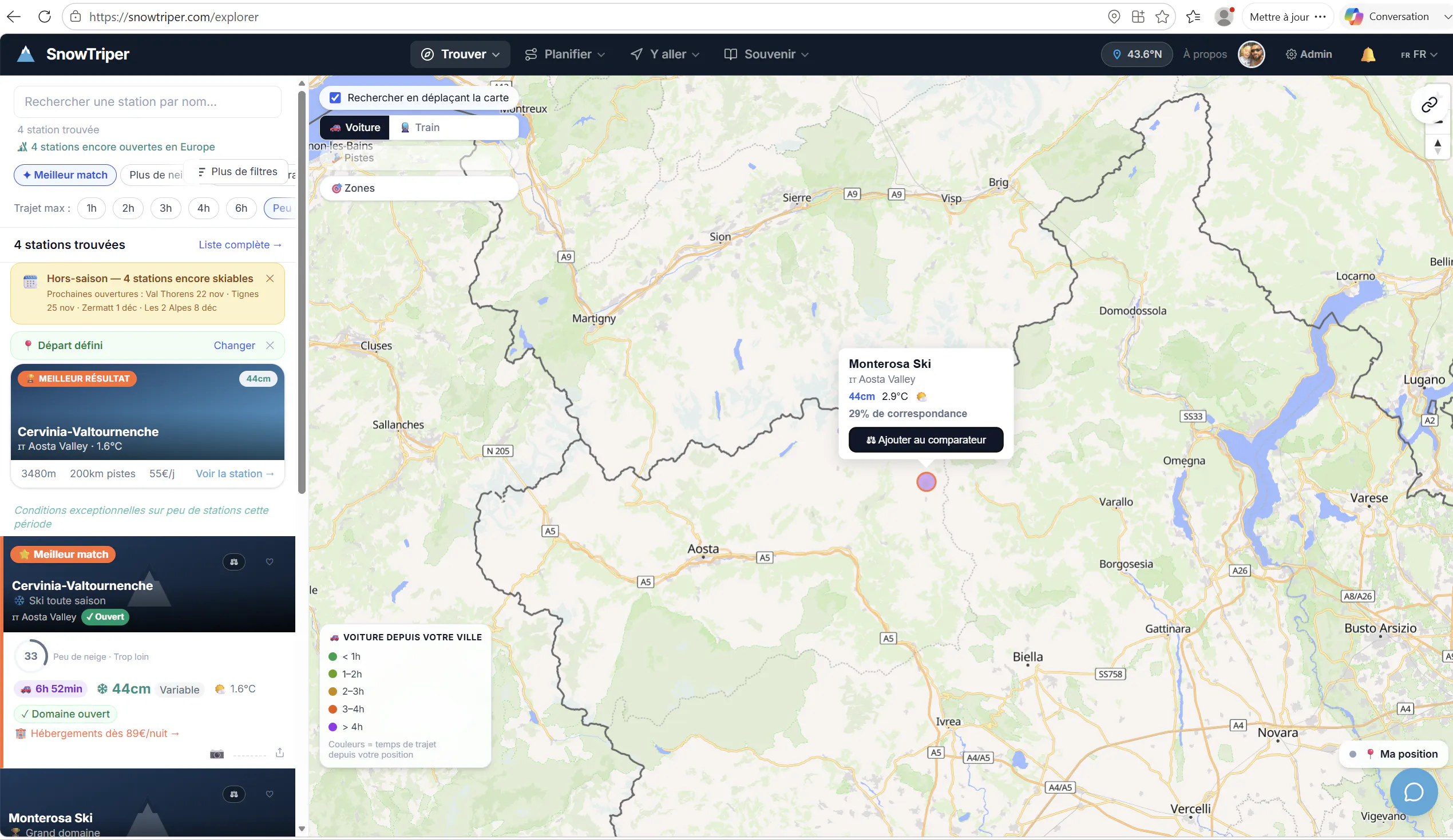Click the Monterosa Ski map marker
Image resolution: width=1453 pixels, height=840 pixels.
[x=926, y=481]
